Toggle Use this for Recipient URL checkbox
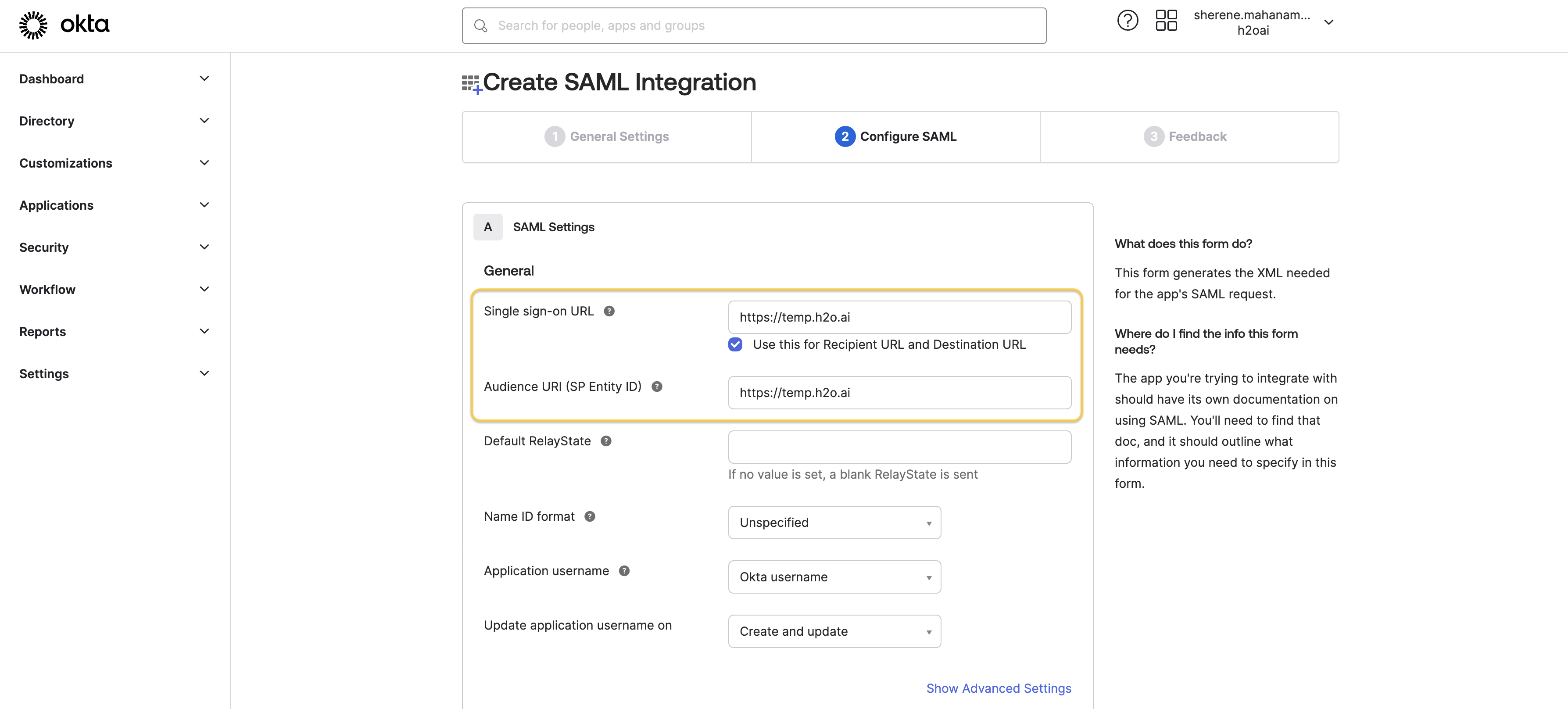 point(736,344)
